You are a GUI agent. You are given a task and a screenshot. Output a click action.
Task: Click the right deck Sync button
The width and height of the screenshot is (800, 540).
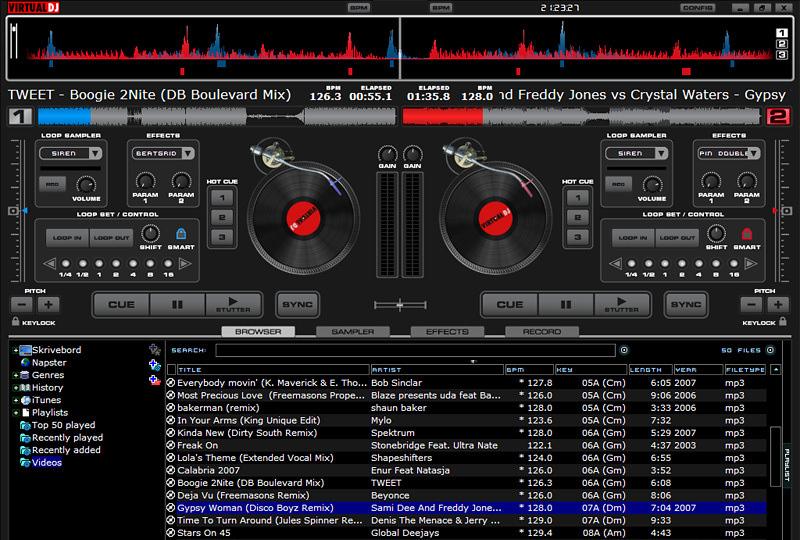[686, 305]
